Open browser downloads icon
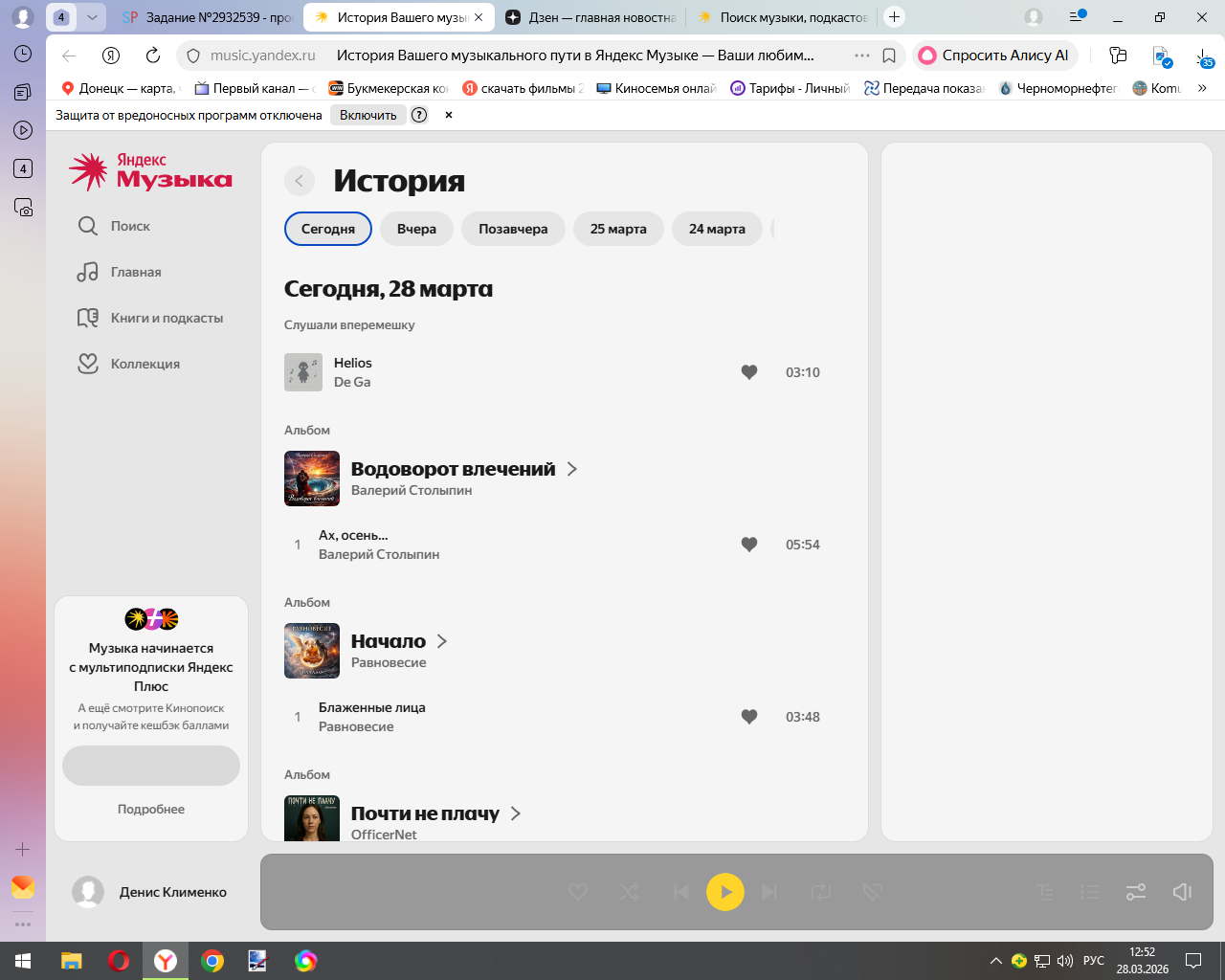This screenshot has width=1225, height=980. (x=1205, y=56)
